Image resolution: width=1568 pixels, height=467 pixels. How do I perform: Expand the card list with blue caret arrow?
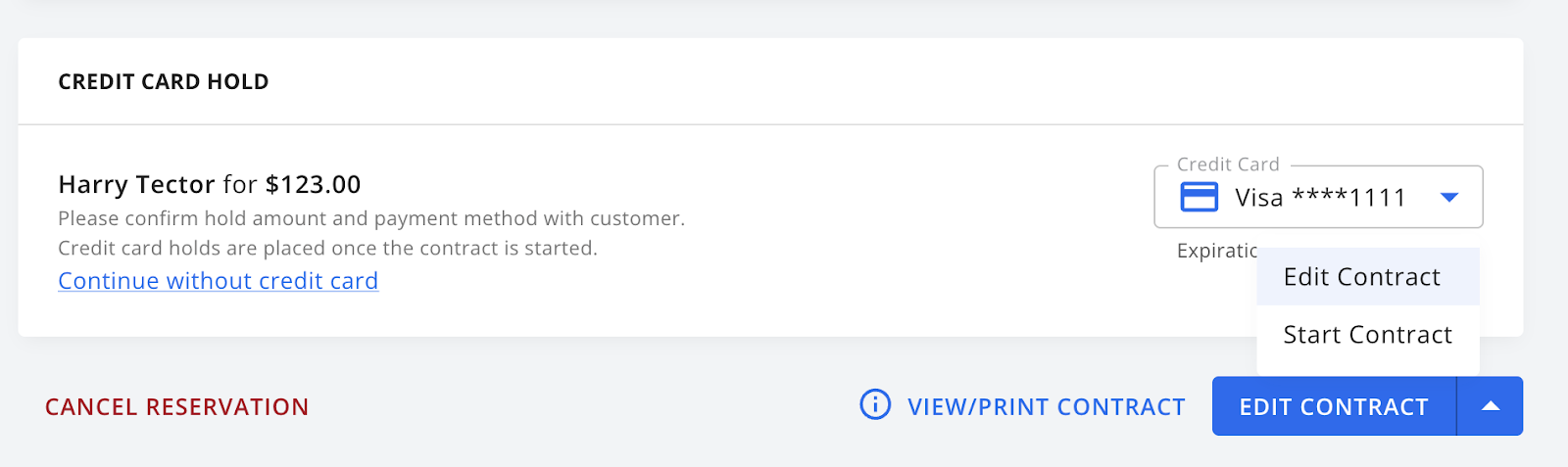coord(1448,198)
